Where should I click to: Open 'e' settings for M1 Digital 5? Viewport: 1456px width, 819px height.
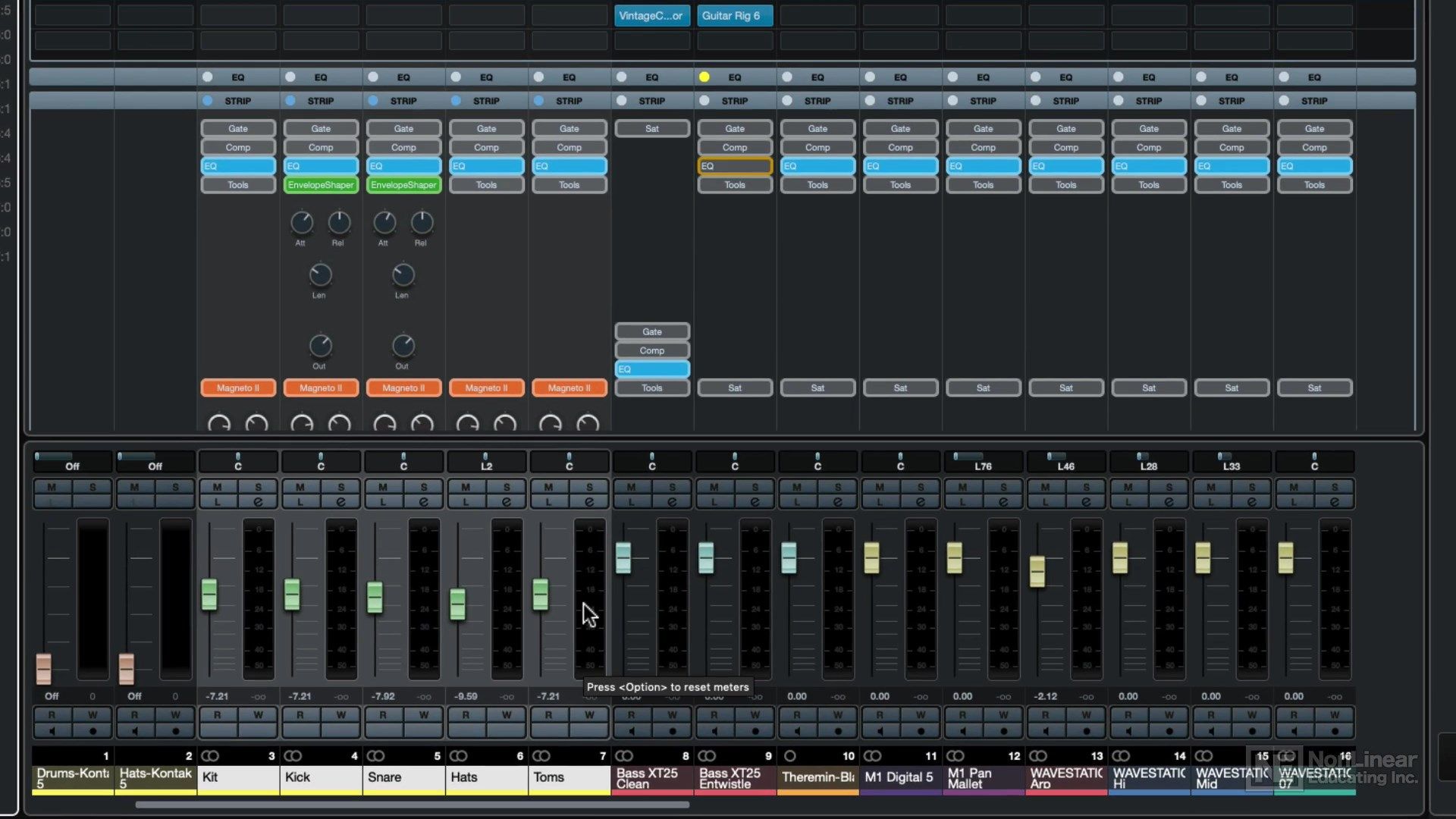[x=920, y=502]
